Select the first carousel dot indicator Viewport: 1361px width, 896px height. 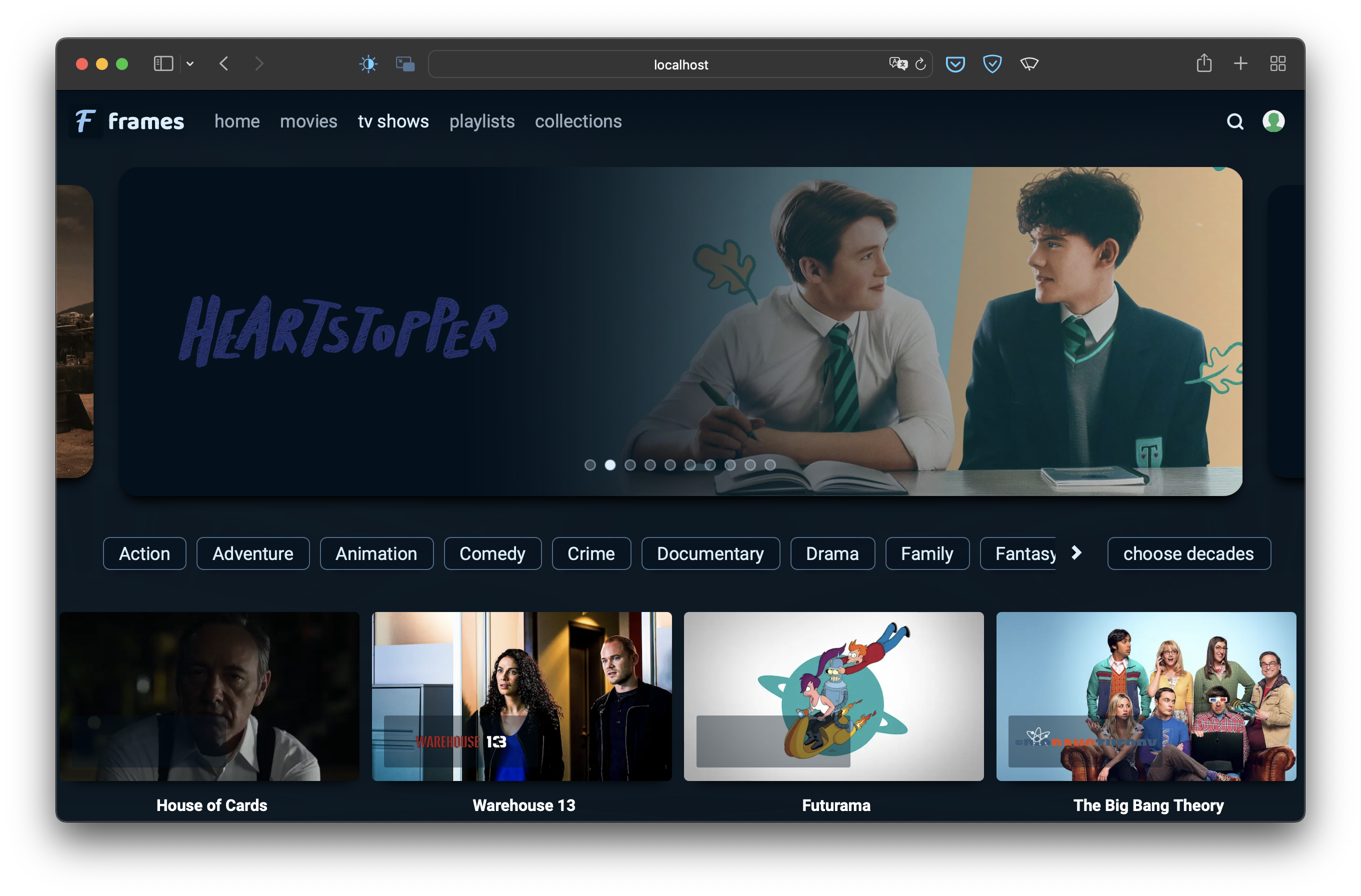(590, 465)
